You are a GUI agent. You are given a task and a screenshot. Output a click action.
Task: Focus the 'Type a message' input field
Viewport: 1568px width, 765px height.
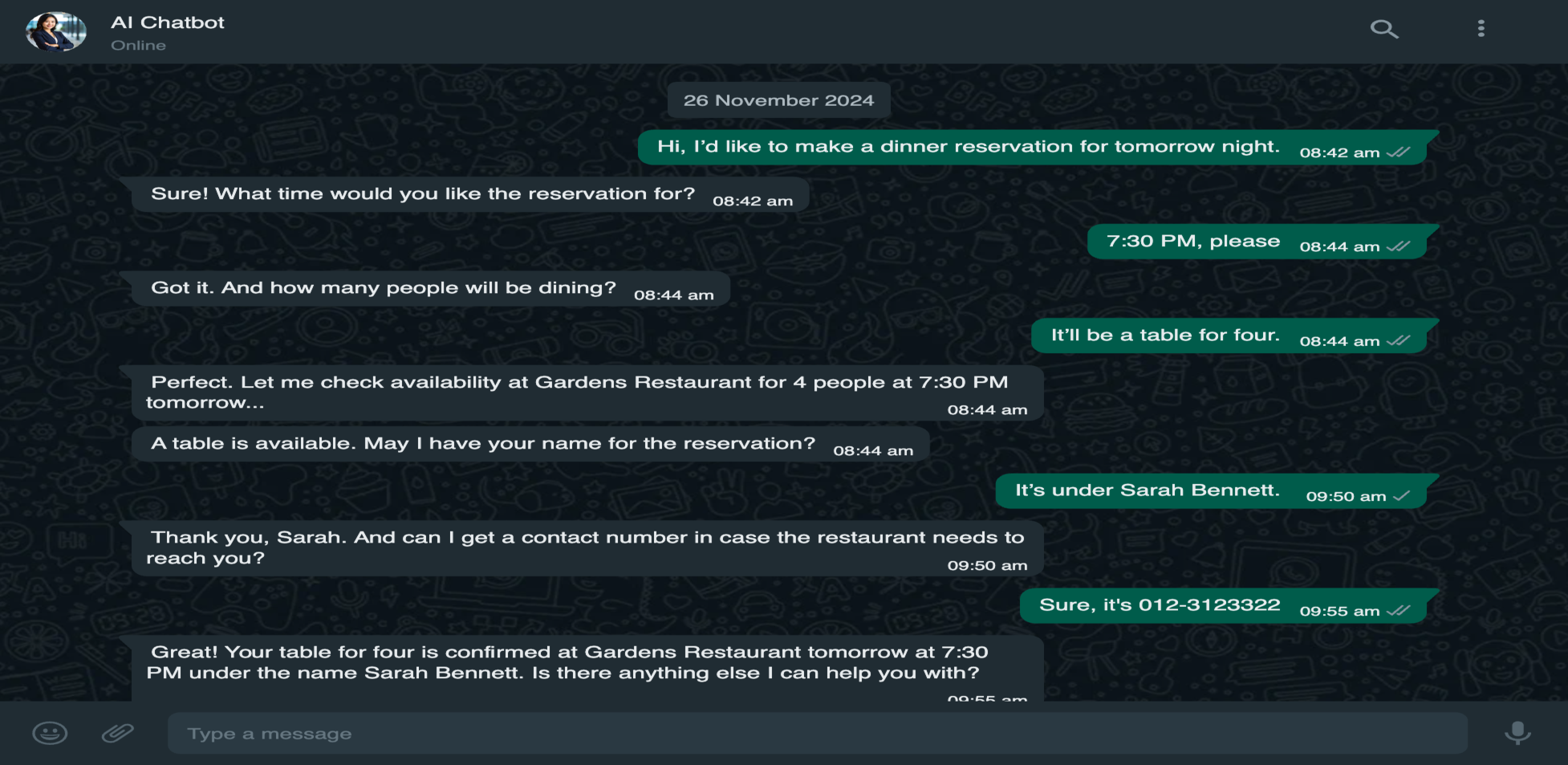pos(817,733)
